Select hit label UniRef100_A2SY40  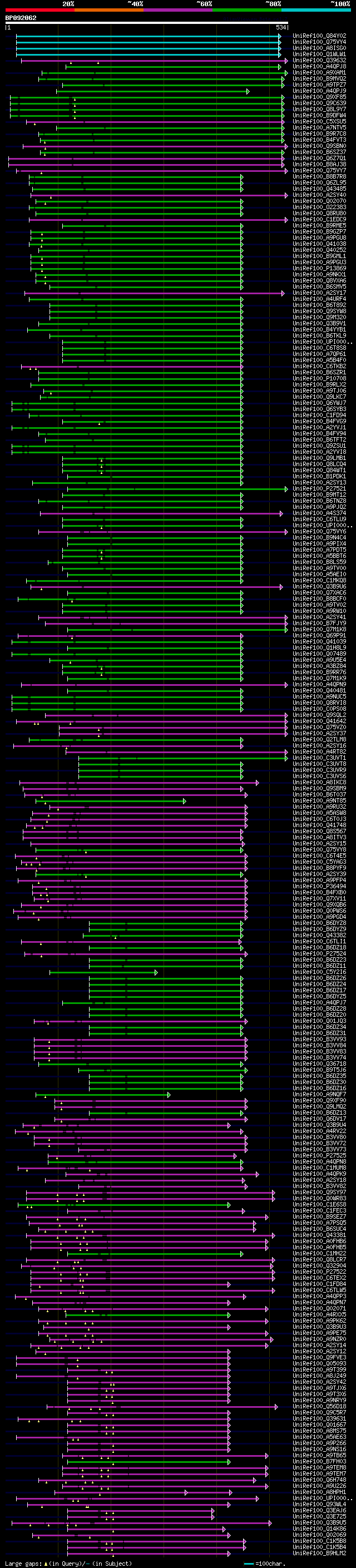coord(319,195)
